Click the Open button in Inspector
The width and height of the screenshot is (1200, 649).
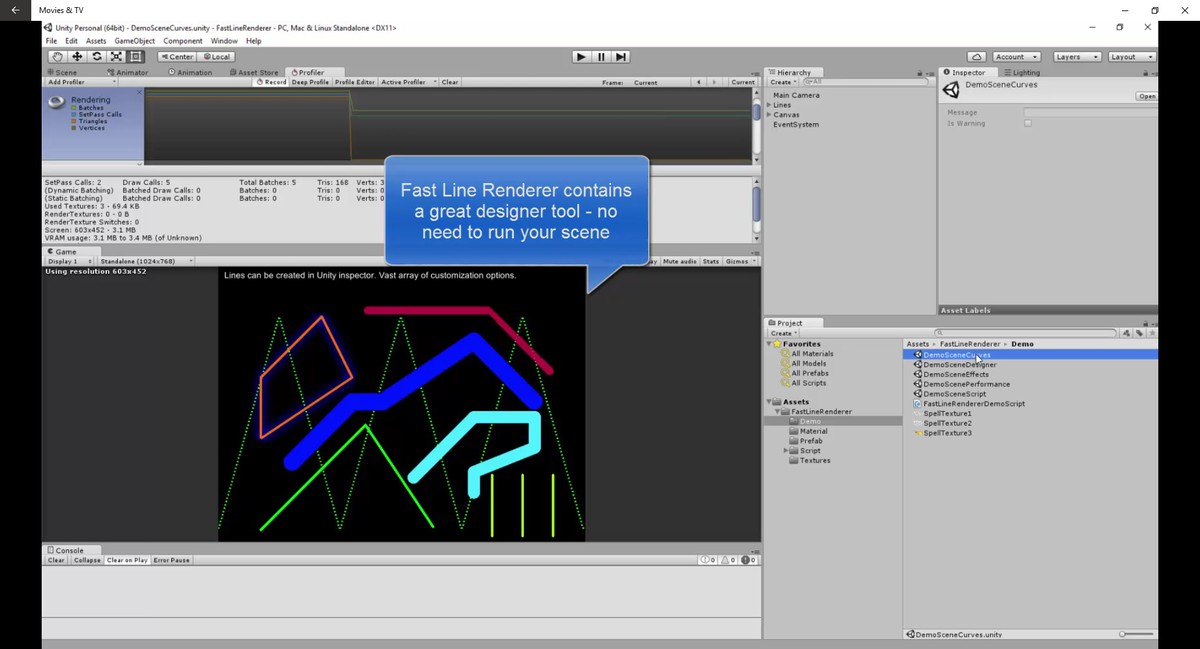(1147, 97)
